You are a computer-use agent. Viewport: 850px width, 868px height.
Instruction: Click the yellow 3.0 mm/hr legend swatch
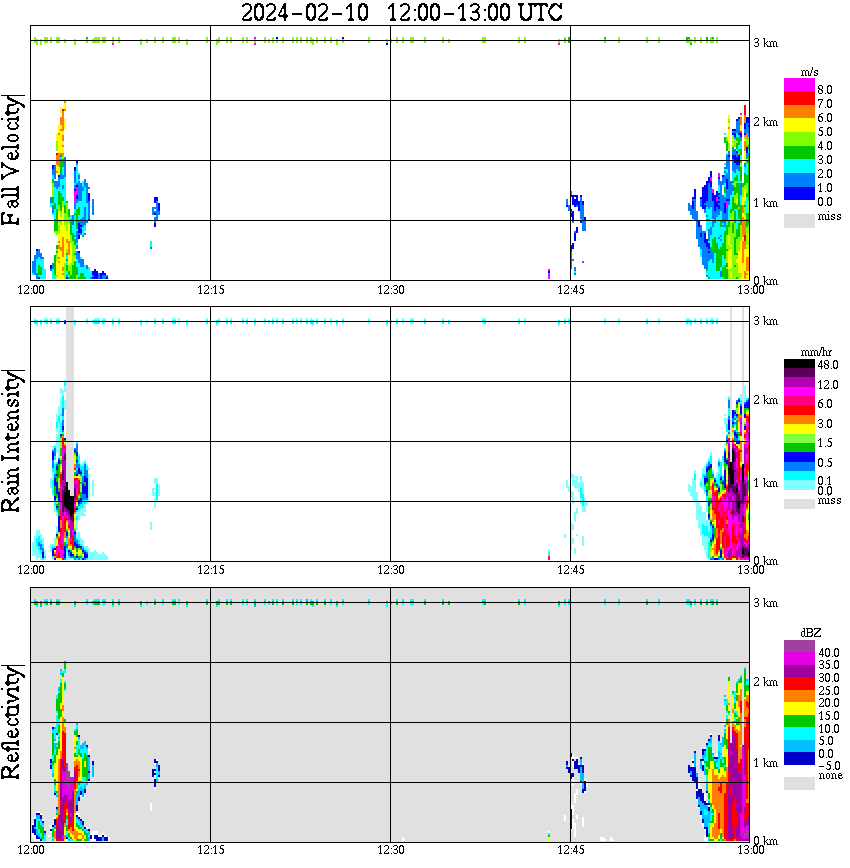click(x=799, y=429)
